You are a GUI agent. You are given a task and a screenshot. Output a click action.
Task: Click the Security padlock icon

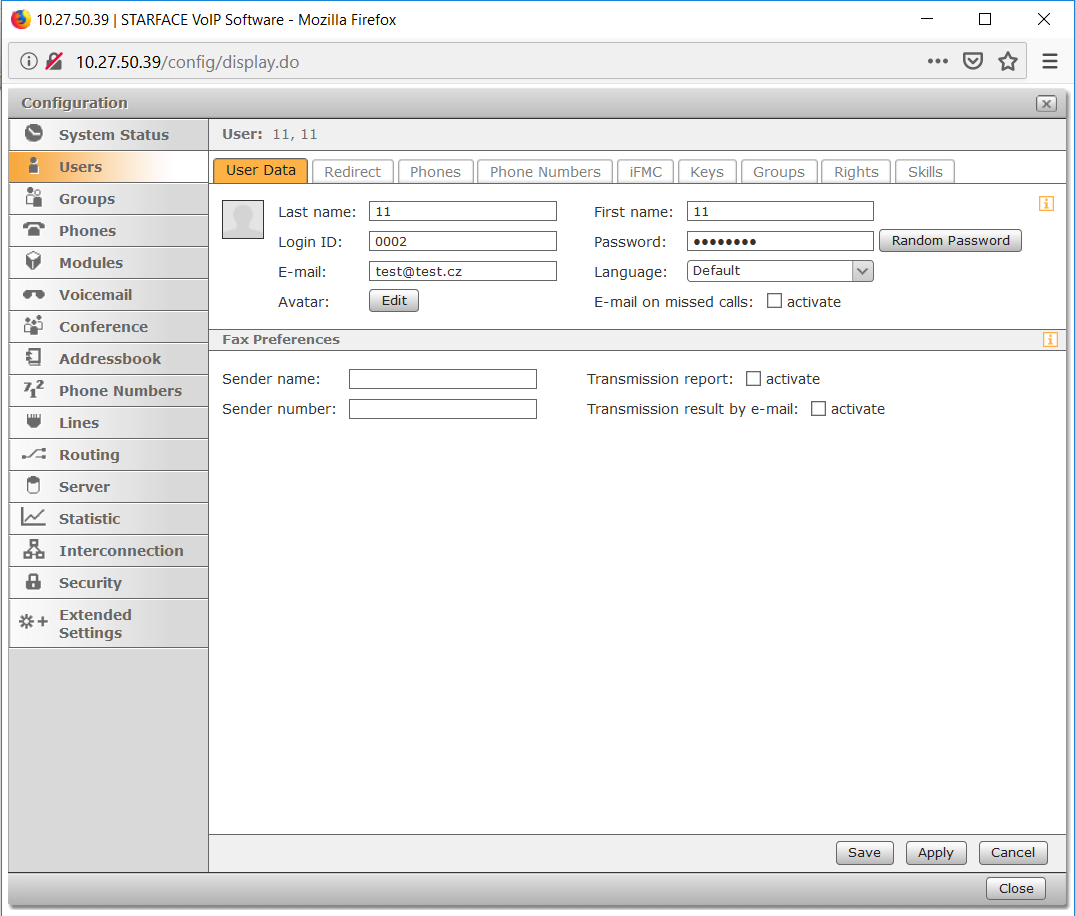[x=34, y=582]
